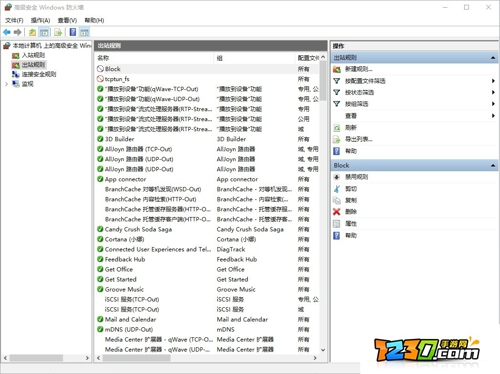Select the App connector rule row
This screenshot has height=374, width=500.
pos(207,179)
